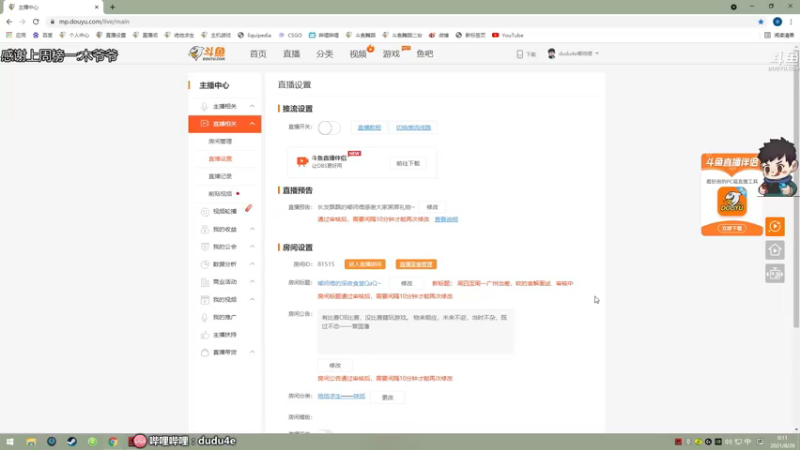Screen dimensions: 800x450
Task: Go to 鱼吧 in the top navigation
Action: 424,54
